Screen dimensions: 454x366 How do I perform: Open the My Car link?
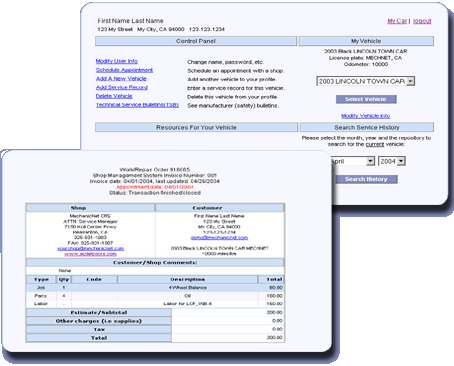pos(397,21)
